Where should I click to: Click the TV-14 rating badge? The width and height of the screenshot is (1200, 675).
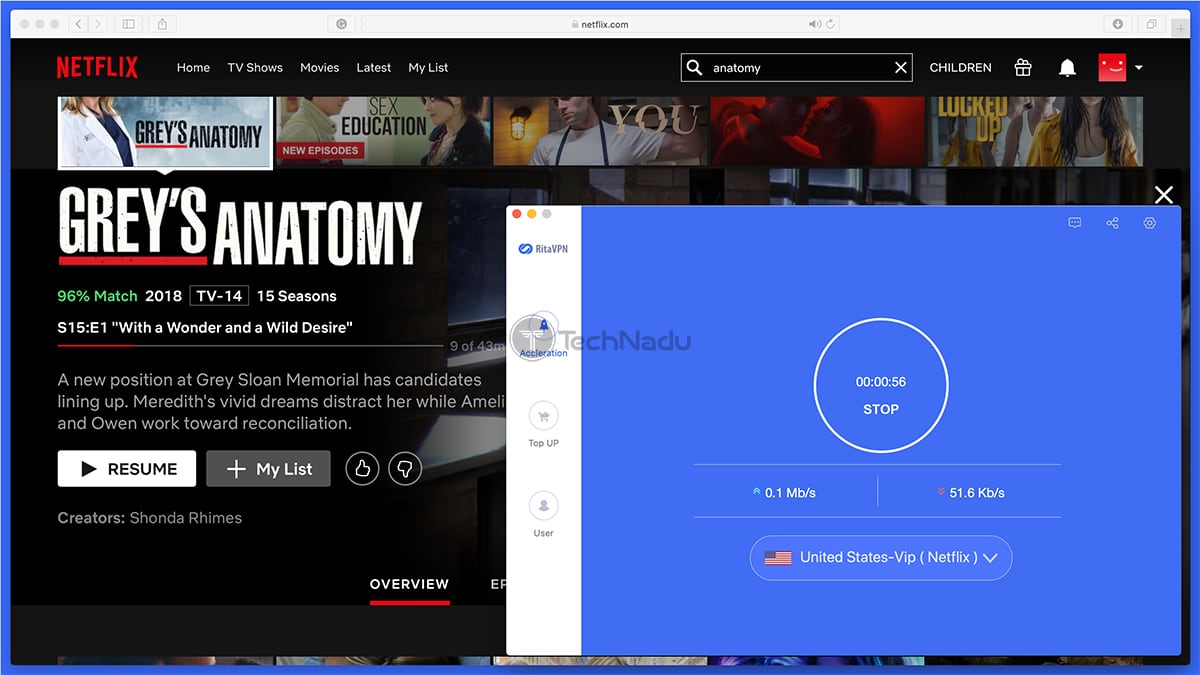point(218,296)
